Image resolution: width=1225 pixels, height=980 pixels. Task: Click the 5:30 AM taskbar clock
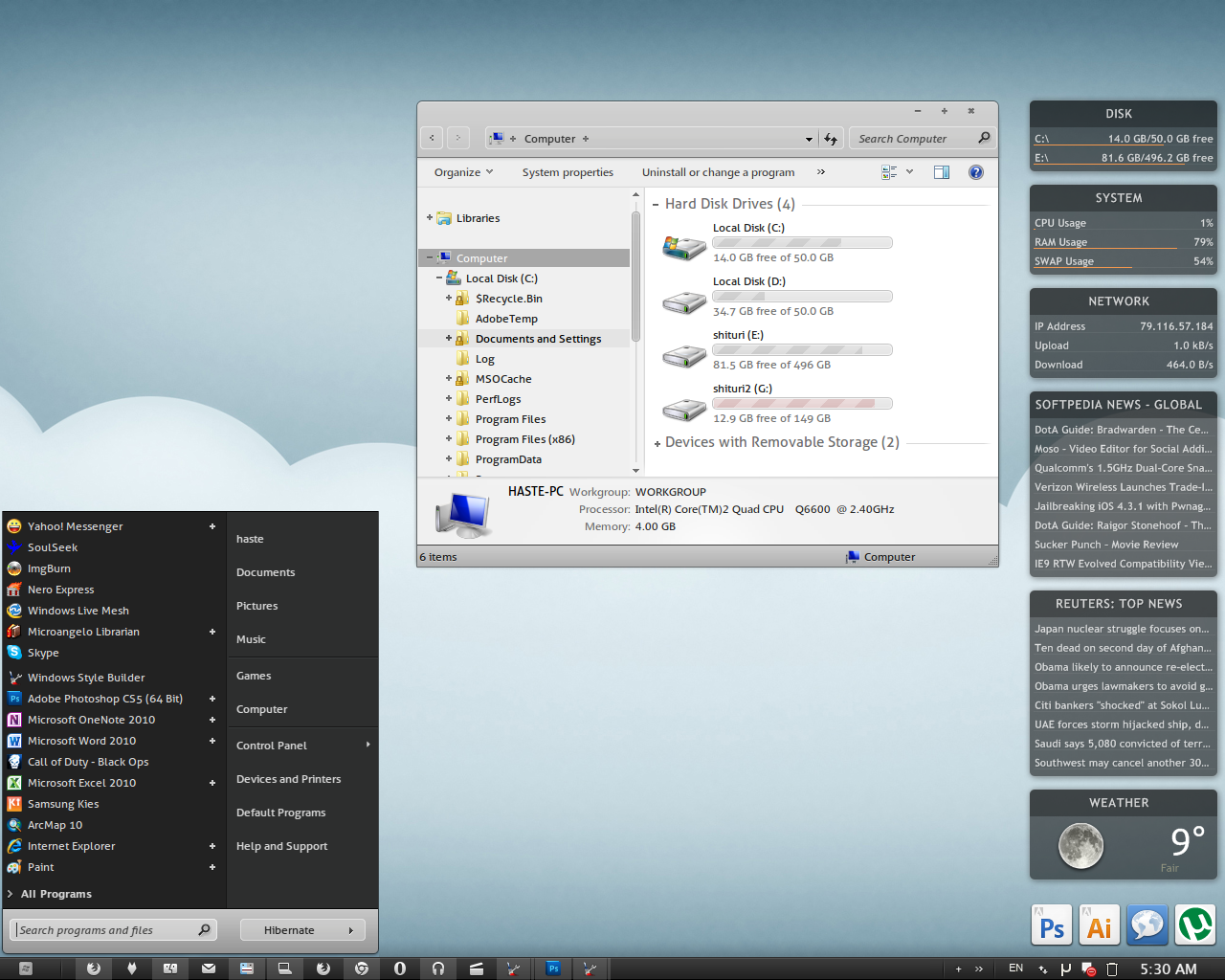[1169, 969]
